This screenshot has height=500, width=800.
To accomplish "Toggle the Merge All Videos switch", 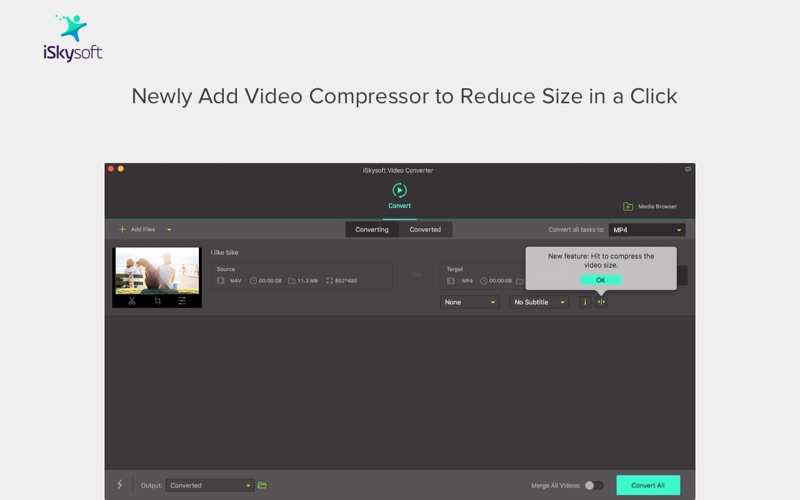I will click(x=594, y=485).
